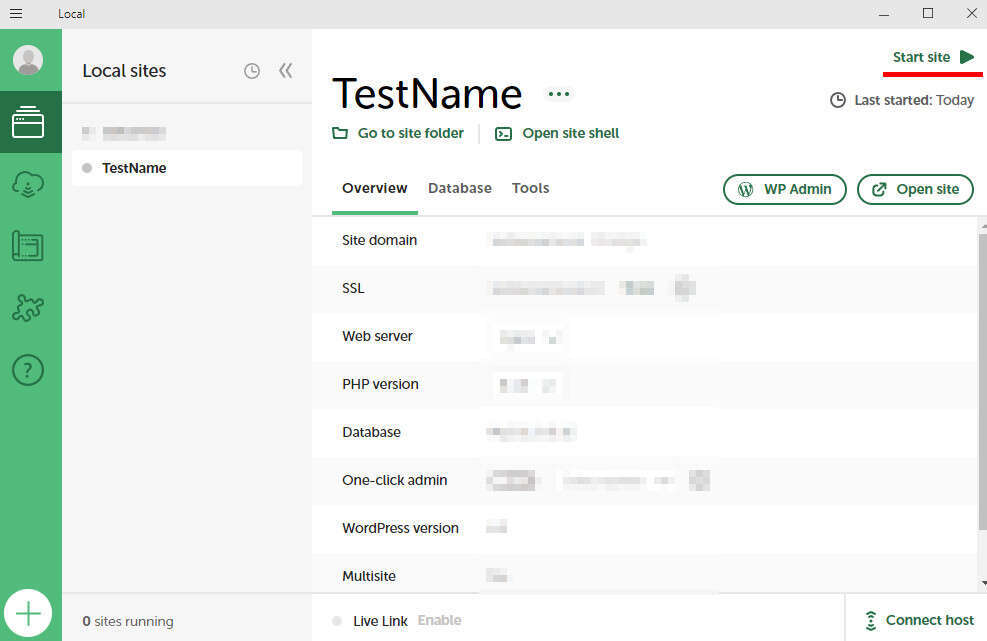This screenshot has width=987, height=641.
Task: Click Connect host
Action: point(919,620)
